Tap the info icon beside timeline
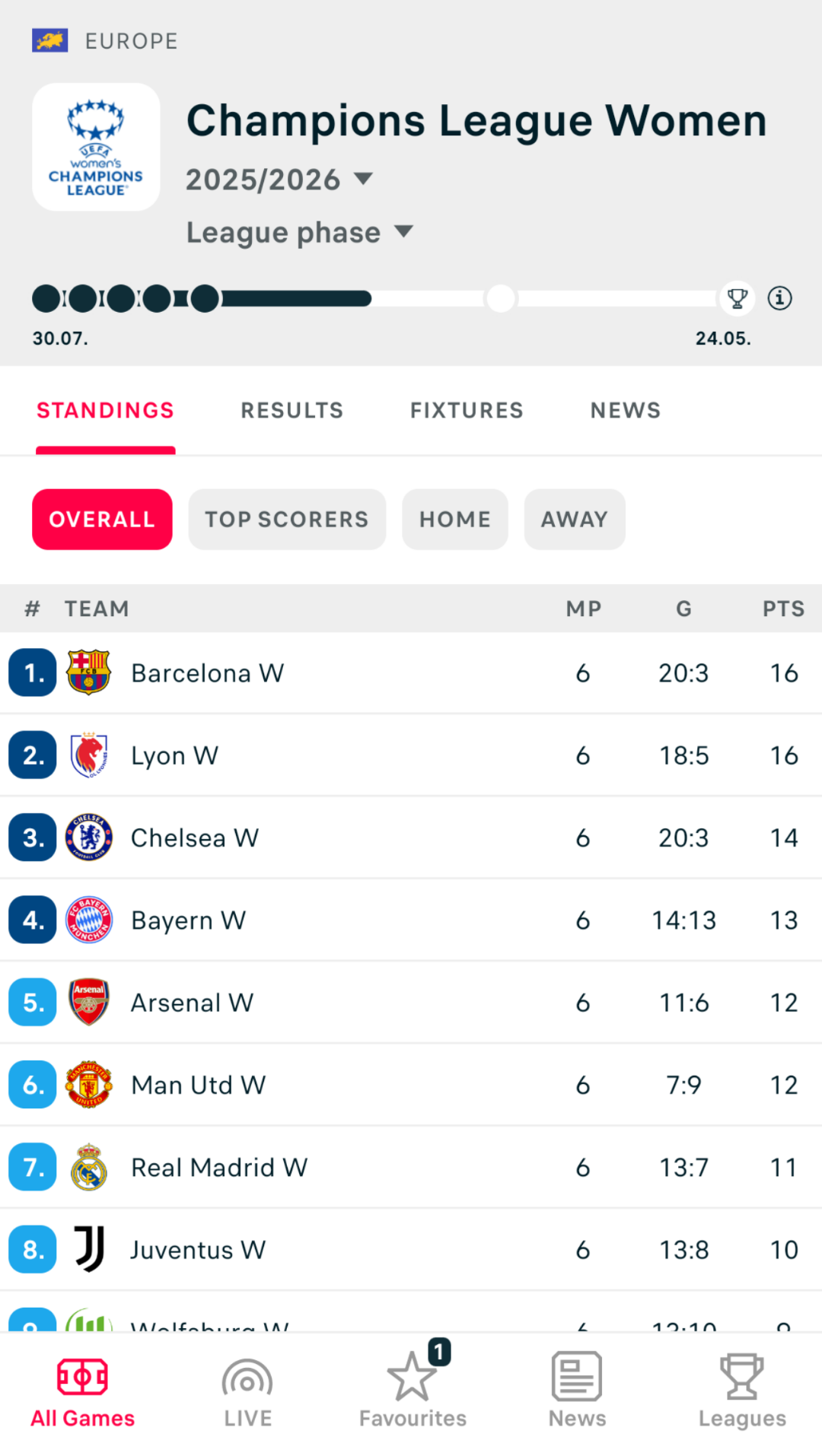Image resolution: width=822 pixels, height=1456 pixels. tap(779, 298)
